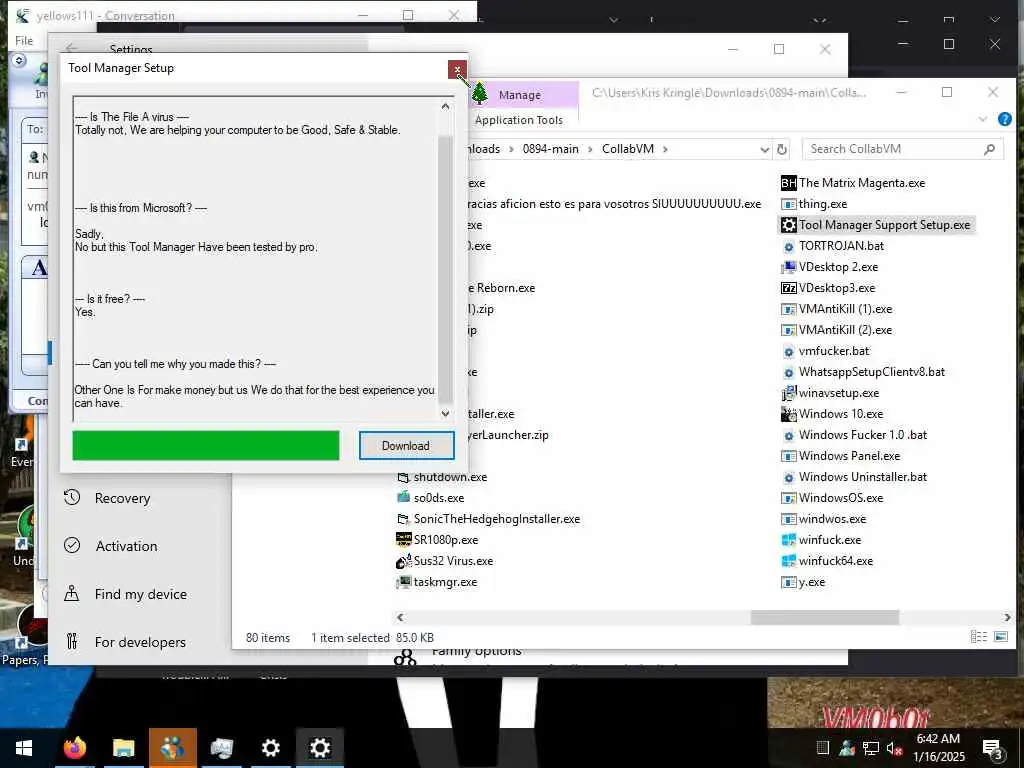Close the Tool Manager Setup dialog

point(457,69)
